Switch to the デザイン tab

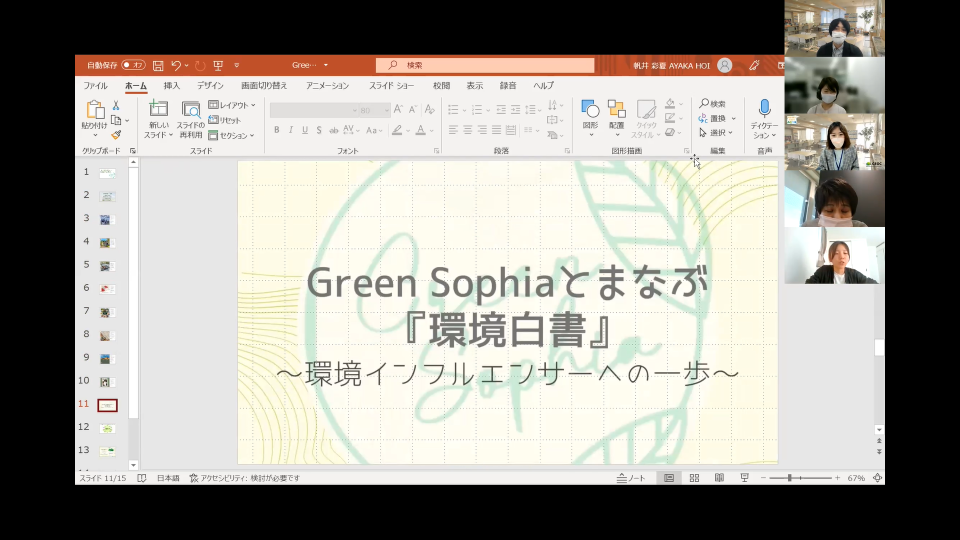(210, 86)
